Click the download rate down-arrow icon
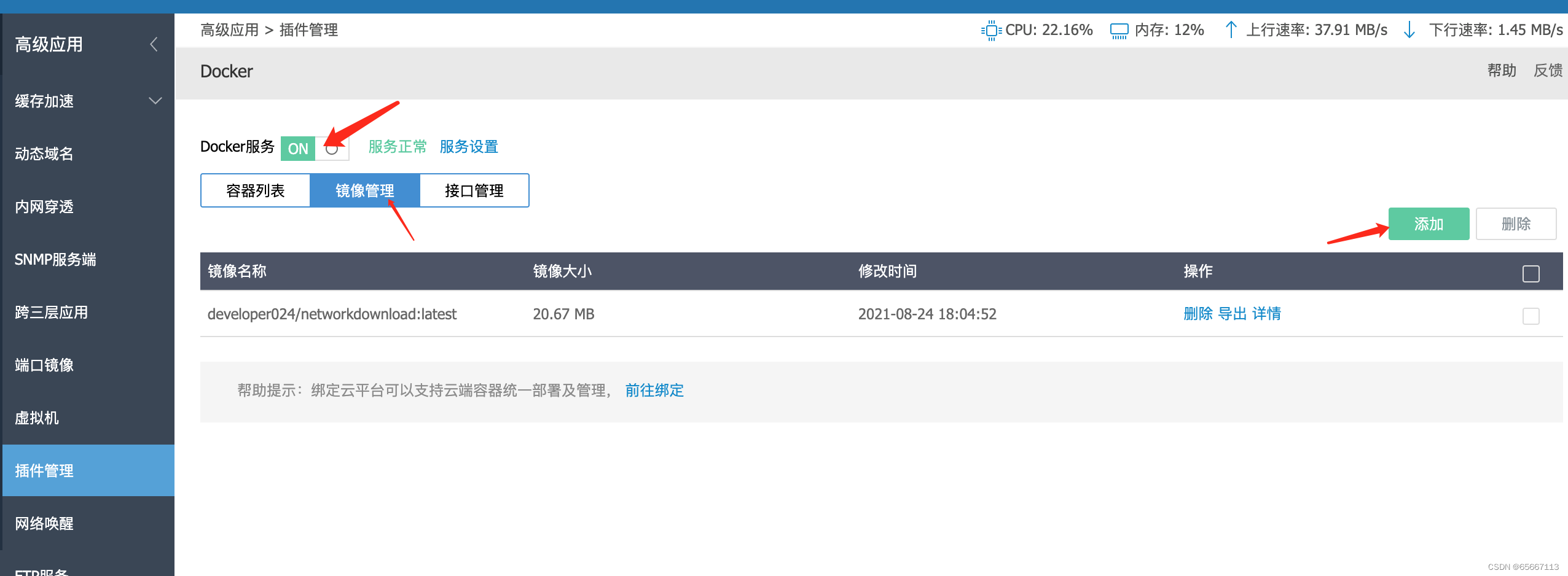Screen dimensions: 1568x576 click(1409, 29)
